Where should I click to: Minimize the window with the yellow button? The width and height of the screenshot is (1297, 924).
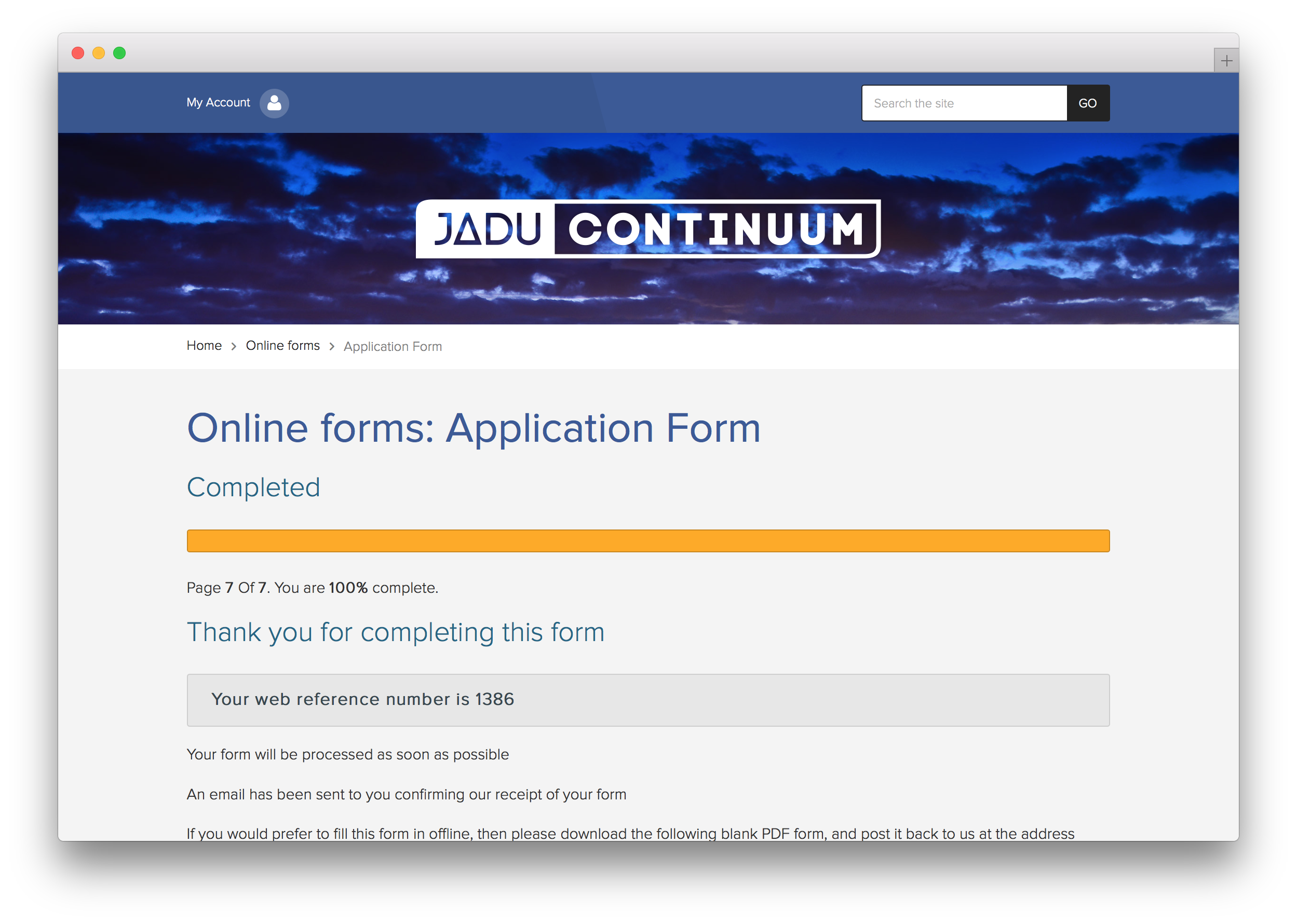pos(99,53)
